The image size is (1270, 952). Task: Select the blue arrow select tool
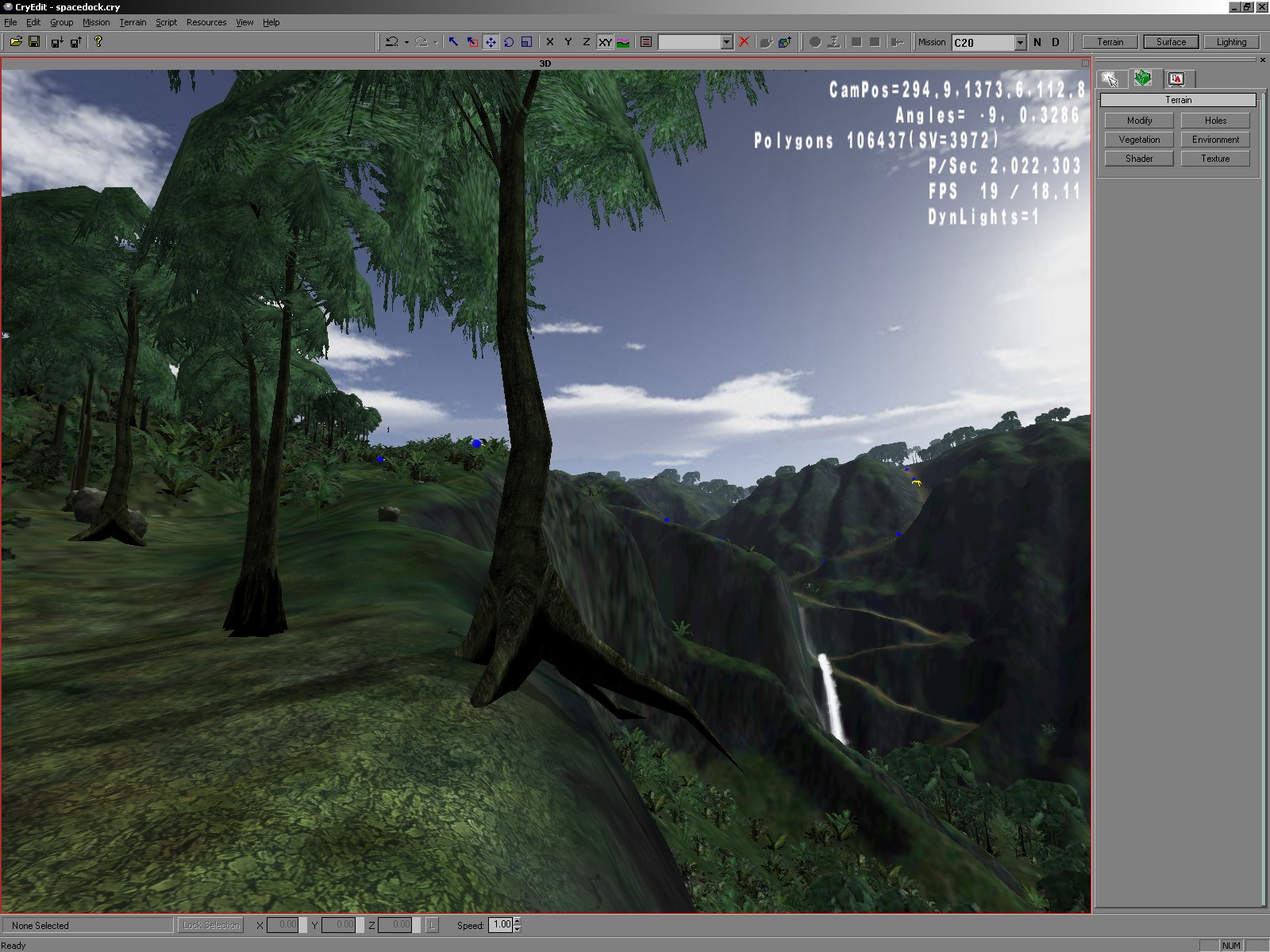453,42
